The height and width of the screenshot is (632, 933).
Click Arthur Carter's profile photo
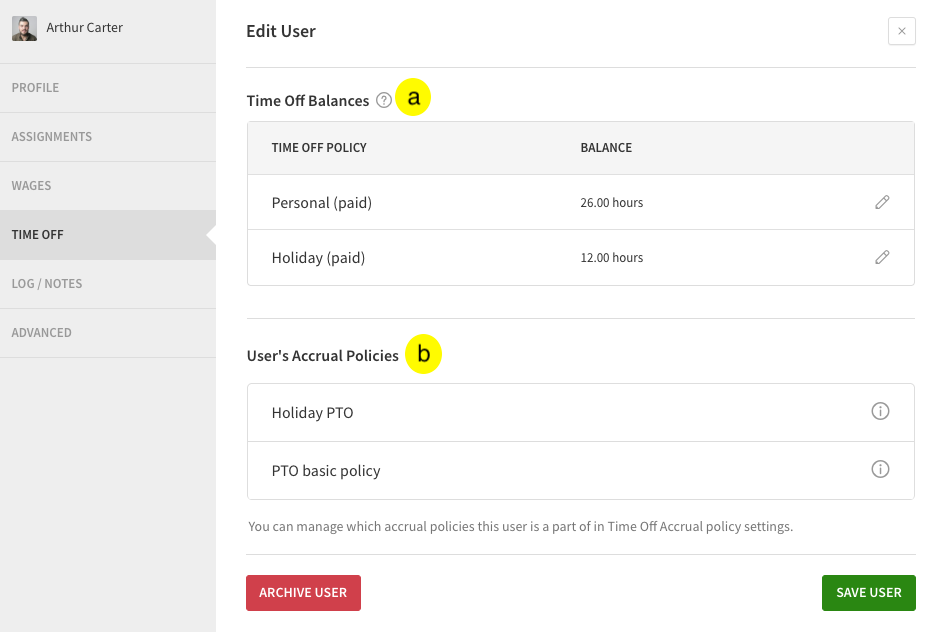[24, 28]
